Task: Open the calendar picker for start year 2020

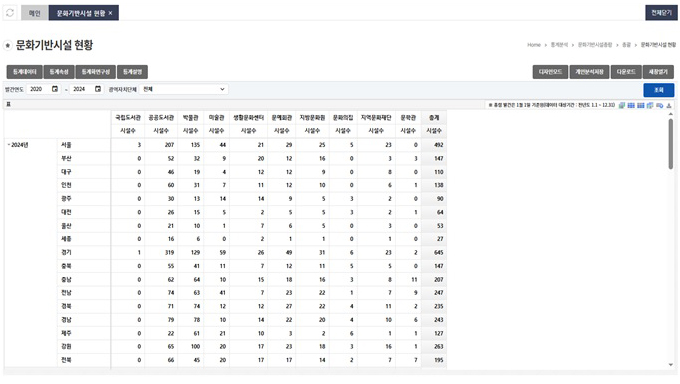Action: pos(55,89)
